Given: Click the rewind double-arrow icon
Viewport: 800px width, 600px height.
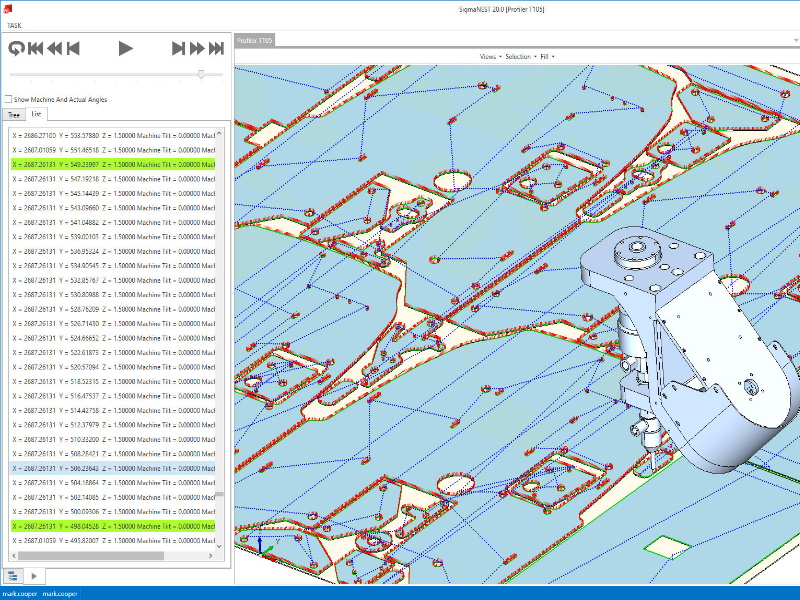Looking at the screenshot, I should point(55,48).
